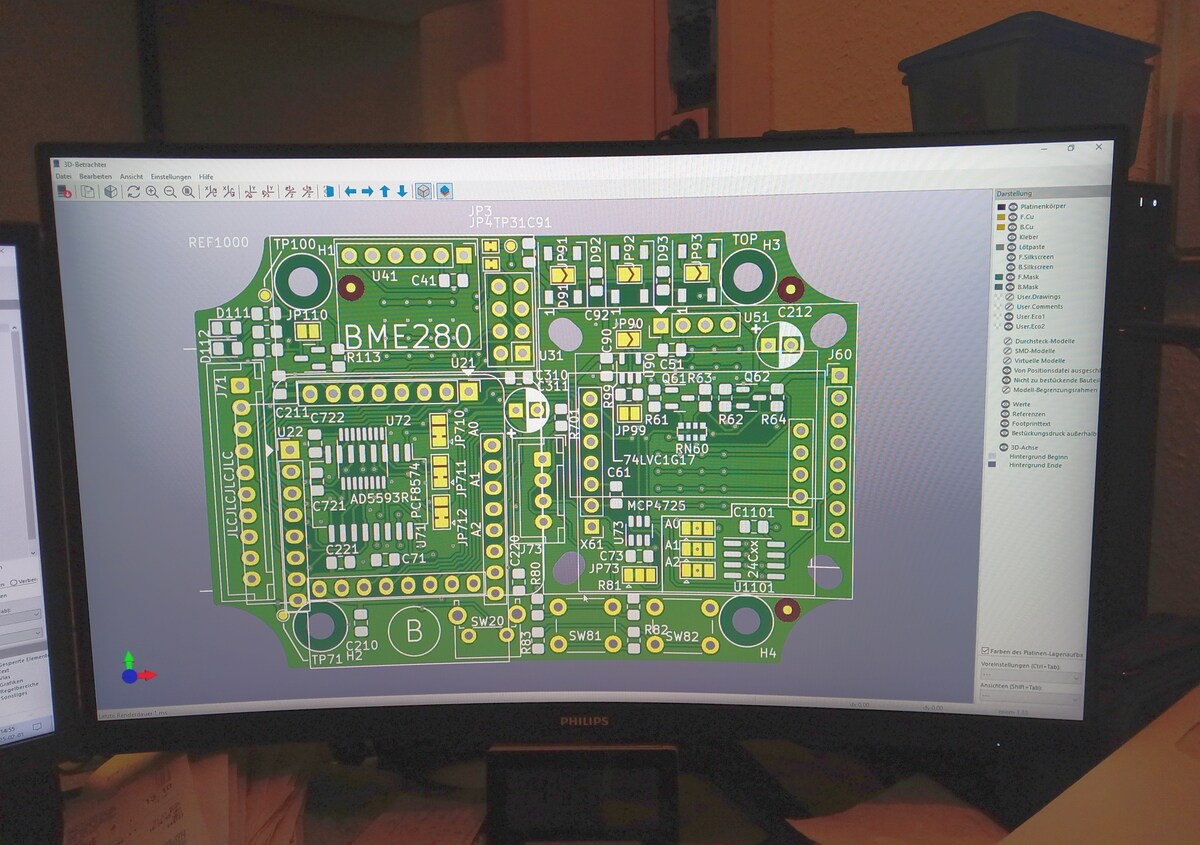1200x845 pixels.
Task: Click Platinenkörper color swatch
Action: click(x=1001, y=207)
